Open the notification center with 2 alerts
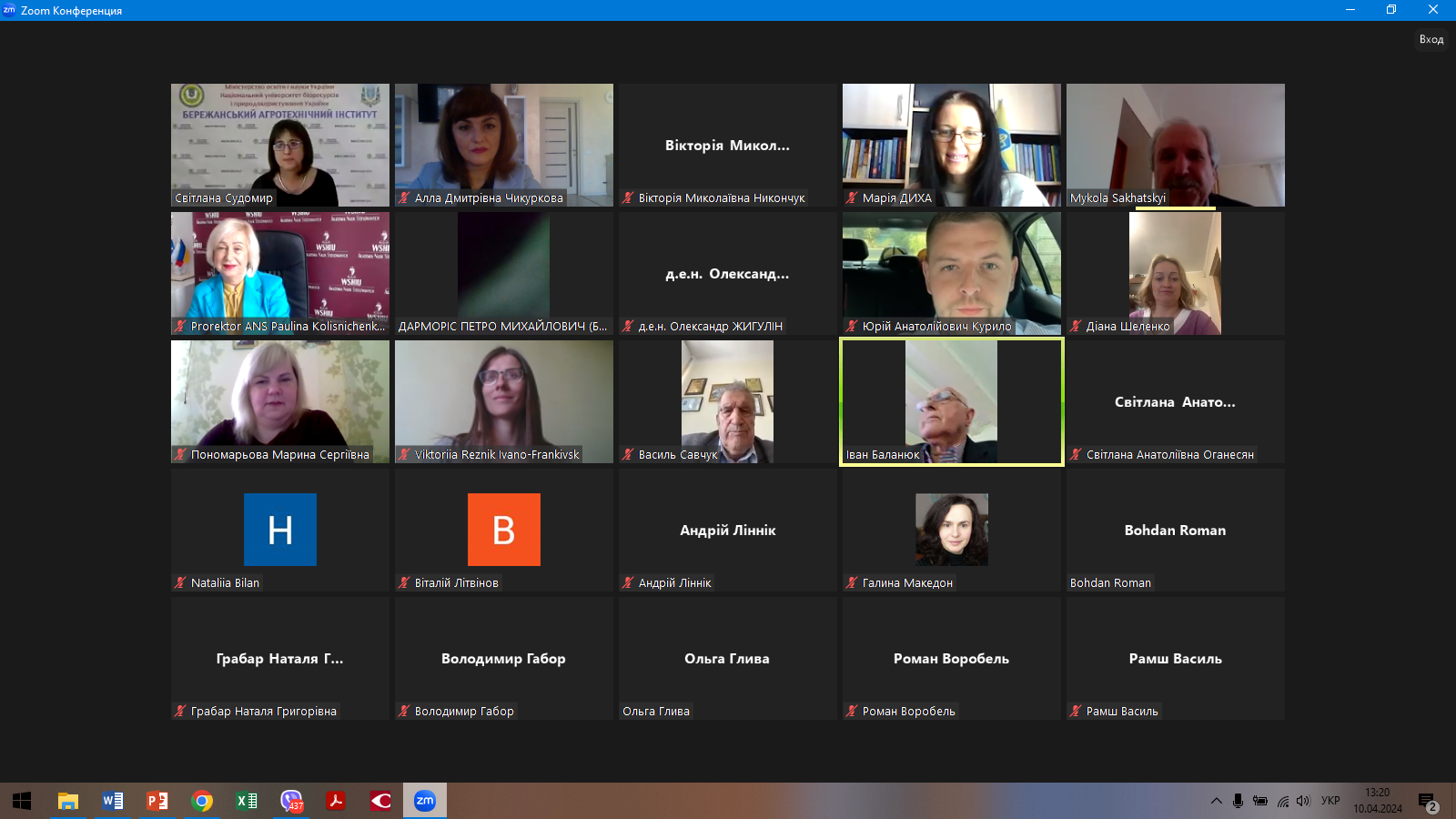This screenshot has height=819, width=1456. [1427, 802]
